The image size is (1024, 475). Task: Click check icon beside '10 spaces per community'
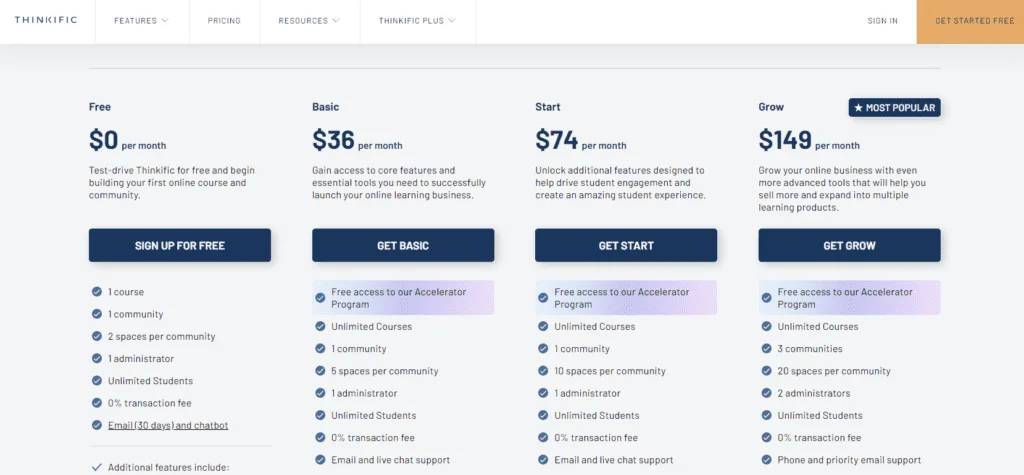coord(543,371)
